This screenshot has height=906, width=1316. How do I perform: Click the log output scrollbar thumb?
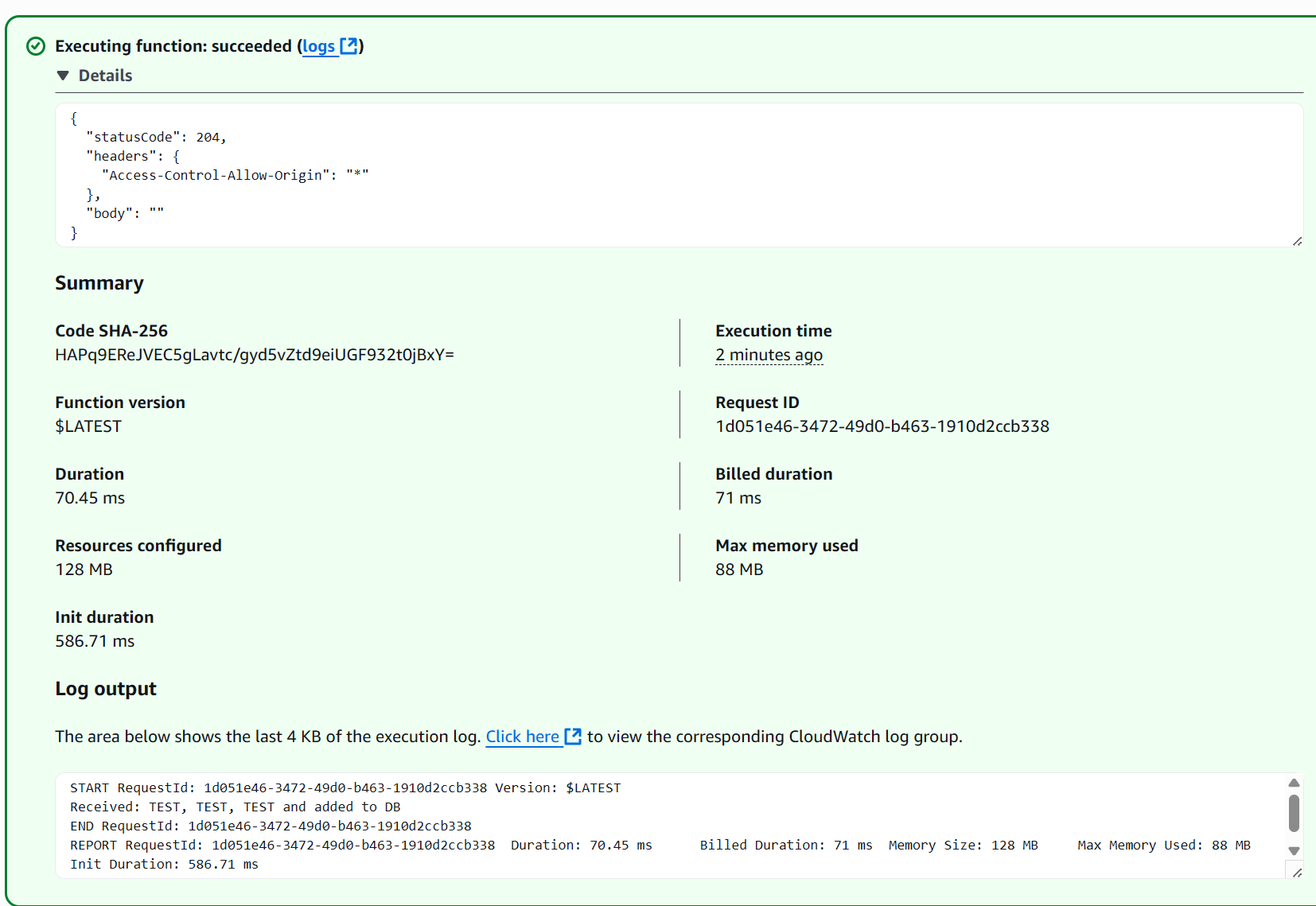pos(1294,813)
